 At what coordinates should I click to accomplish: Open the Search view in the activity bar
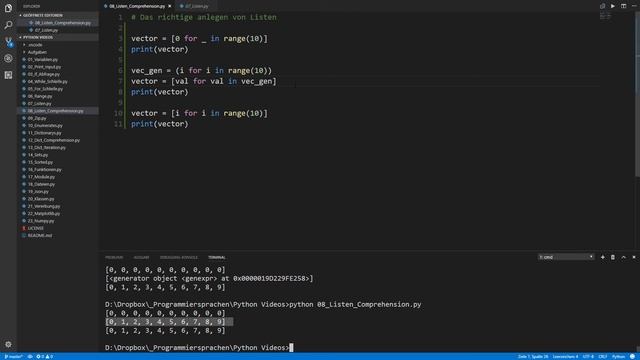click(8, 25)
